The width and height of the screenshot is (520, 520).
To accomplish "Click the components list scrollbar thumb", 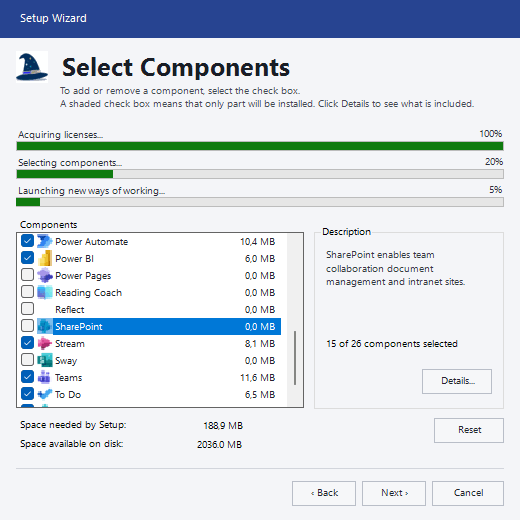I will point(295,358).
